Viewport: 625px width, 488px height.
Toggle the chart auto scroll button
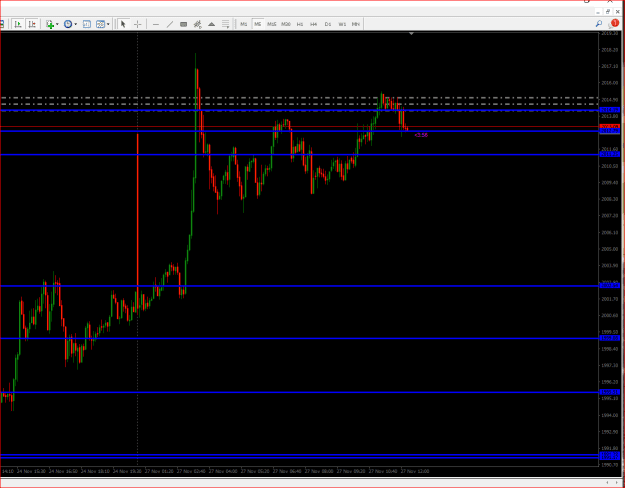click(18, 24)
